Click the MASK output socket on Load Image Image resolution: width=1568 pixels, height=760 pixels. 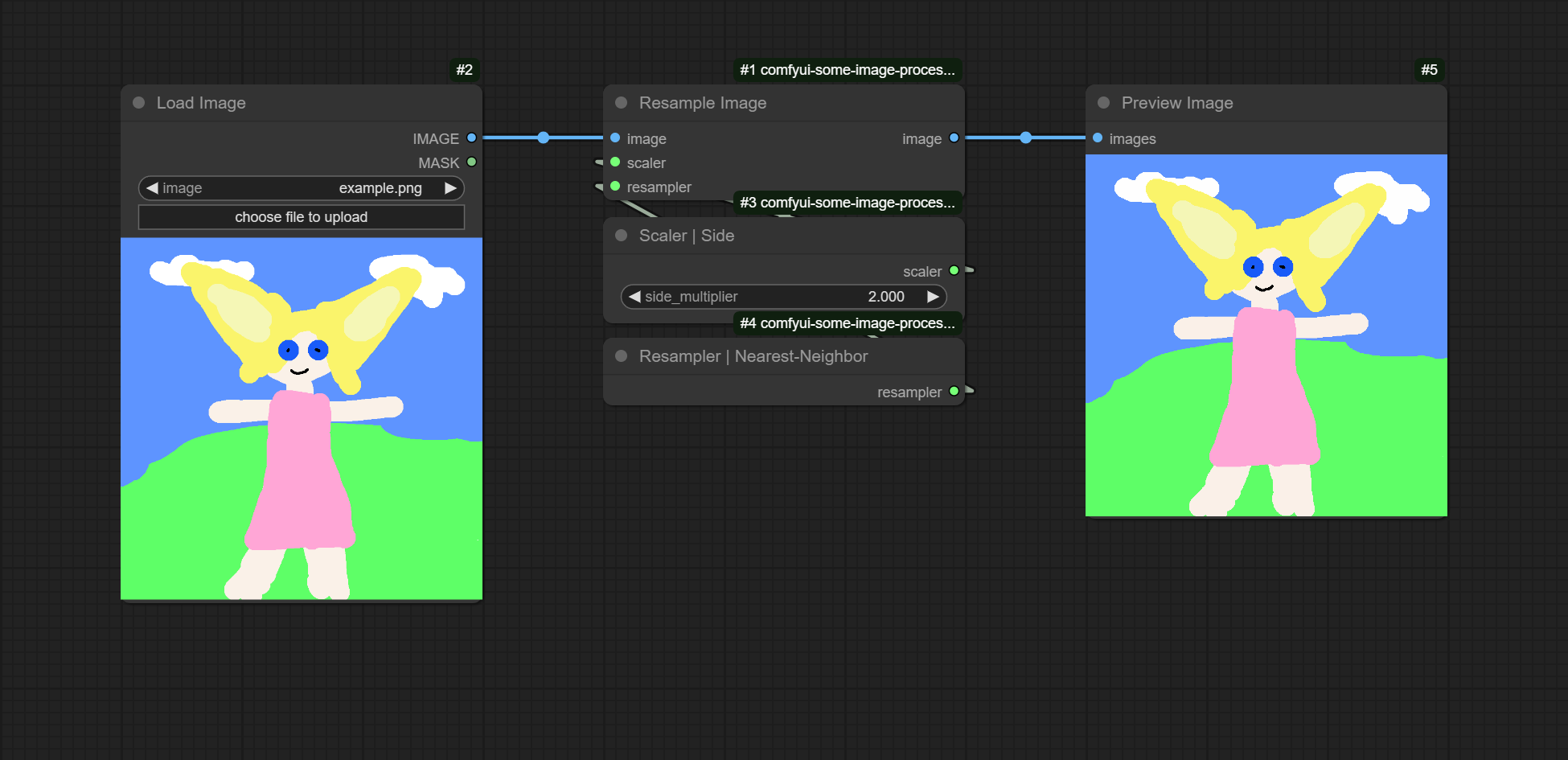(471, 162)
